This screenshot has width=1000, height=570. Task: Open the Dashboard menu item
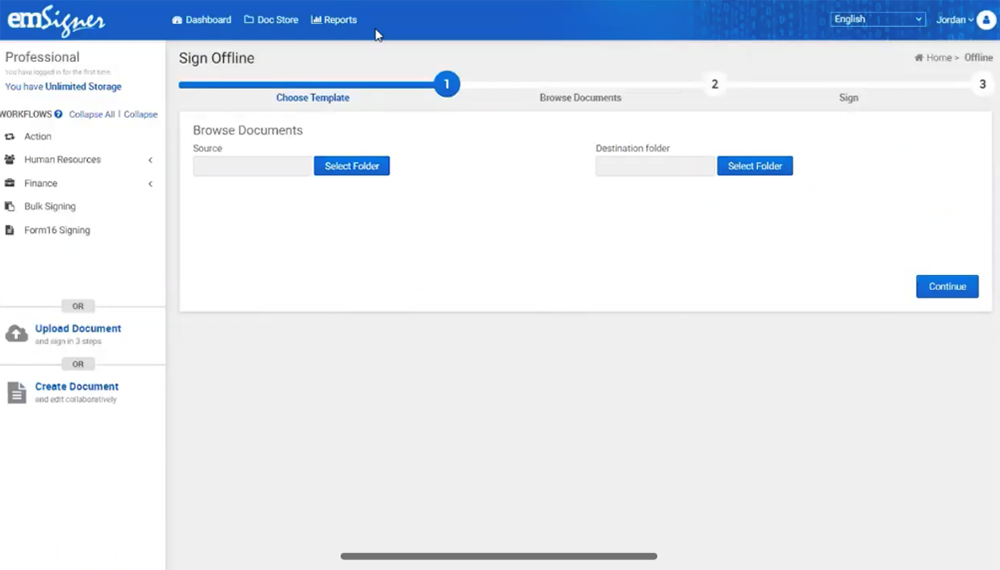click(201, 20)
